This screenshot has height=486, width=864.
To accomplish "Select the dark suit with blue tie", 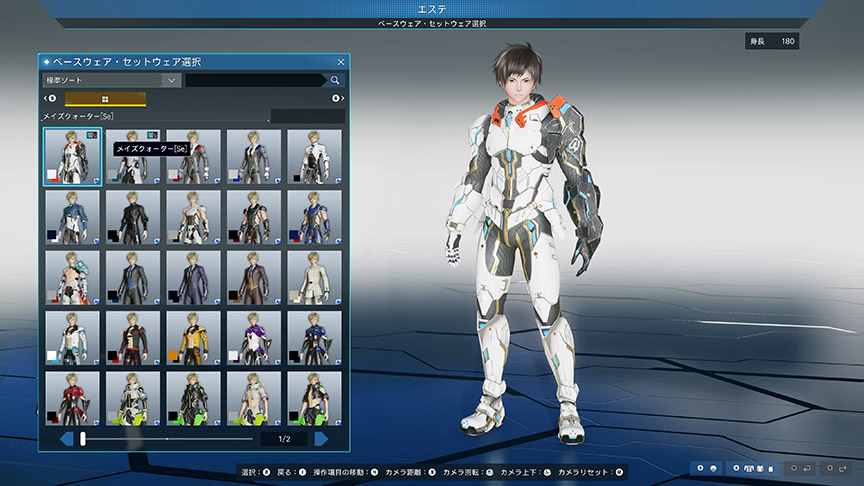I will coord(133,278).
